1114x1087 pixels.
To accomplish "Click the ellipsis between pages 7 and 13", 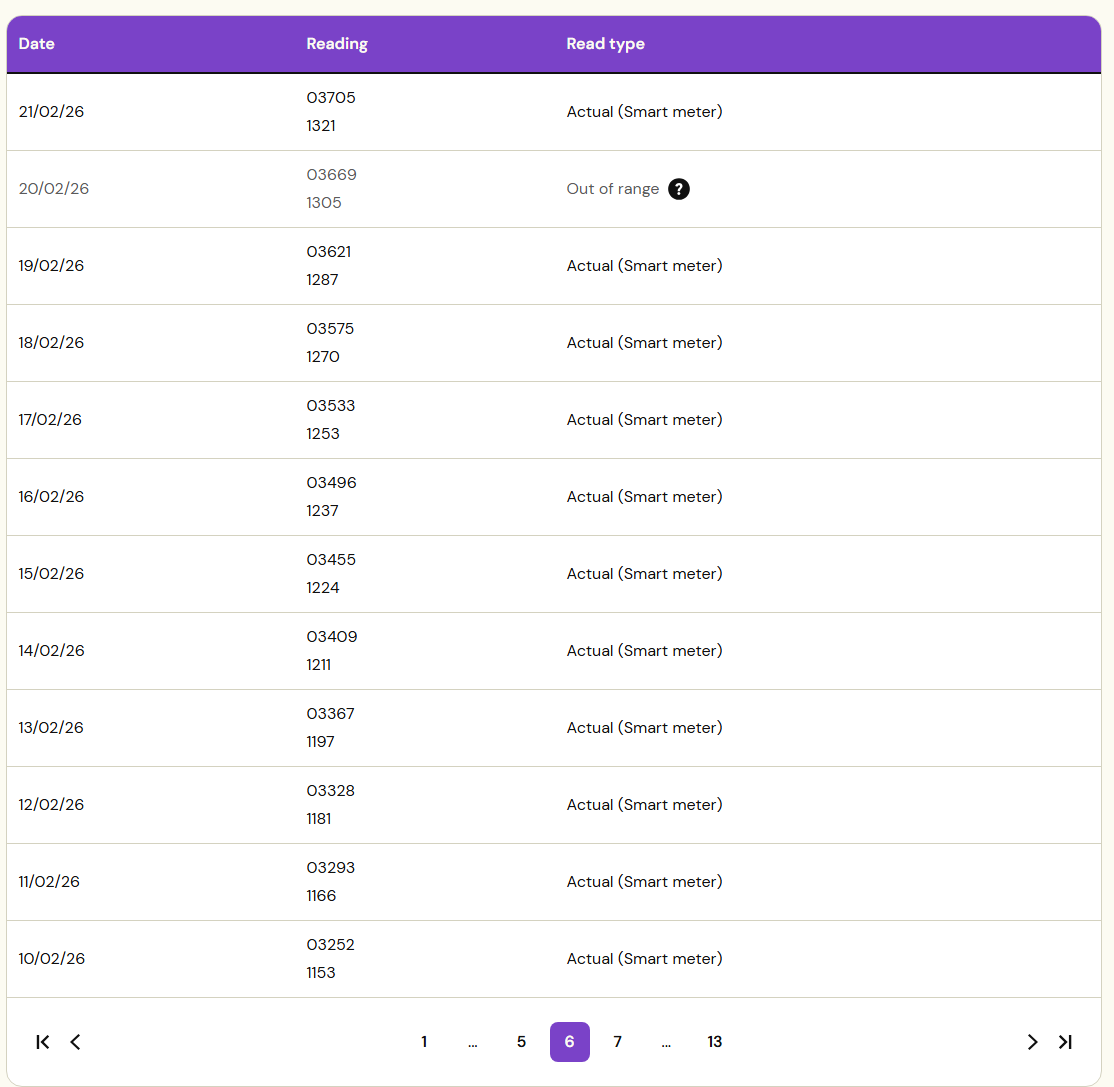I will 666,1042.
